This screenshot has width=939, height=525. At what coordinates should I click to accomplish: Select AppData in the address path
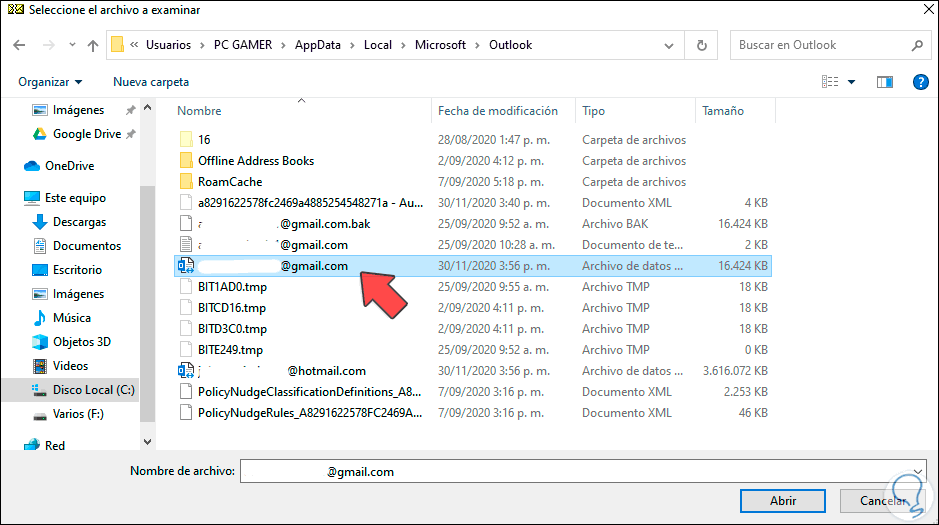[317, 45]
